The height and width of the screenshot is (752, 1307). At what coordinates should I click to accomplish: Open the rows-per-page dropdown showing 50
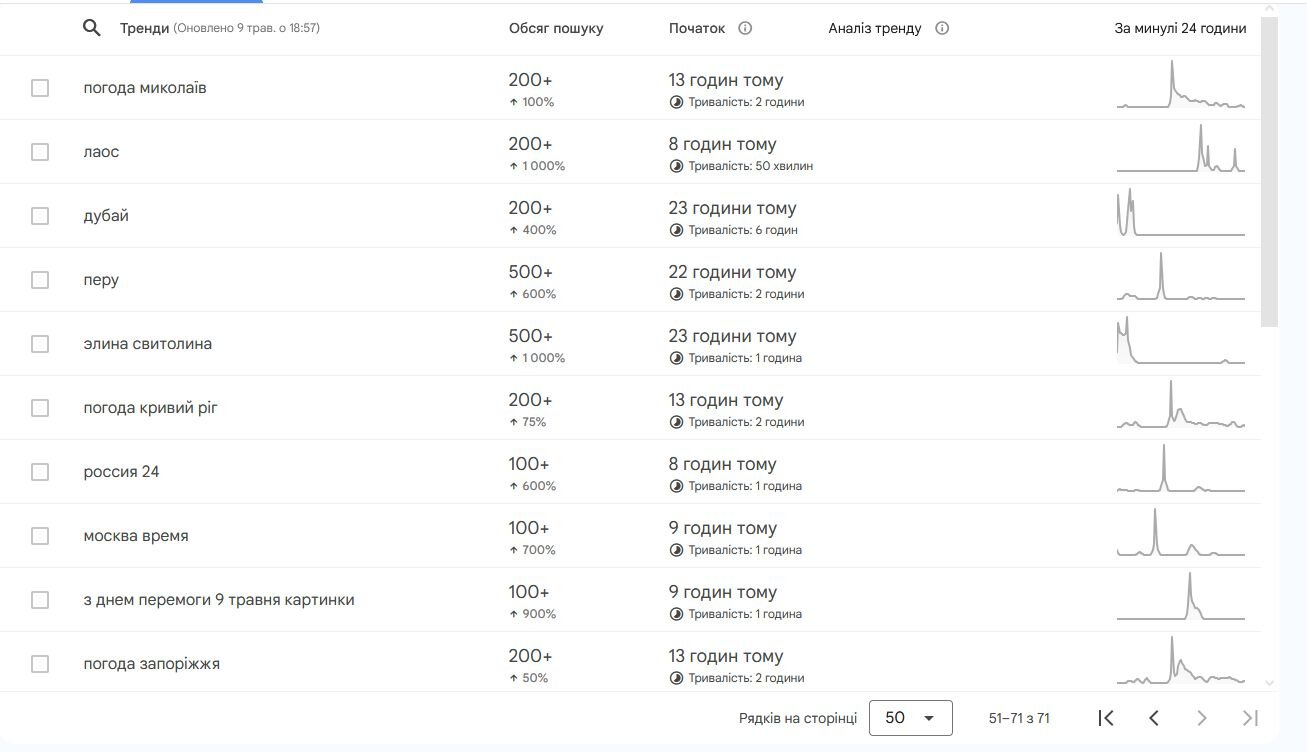click(x=910, y=718)
